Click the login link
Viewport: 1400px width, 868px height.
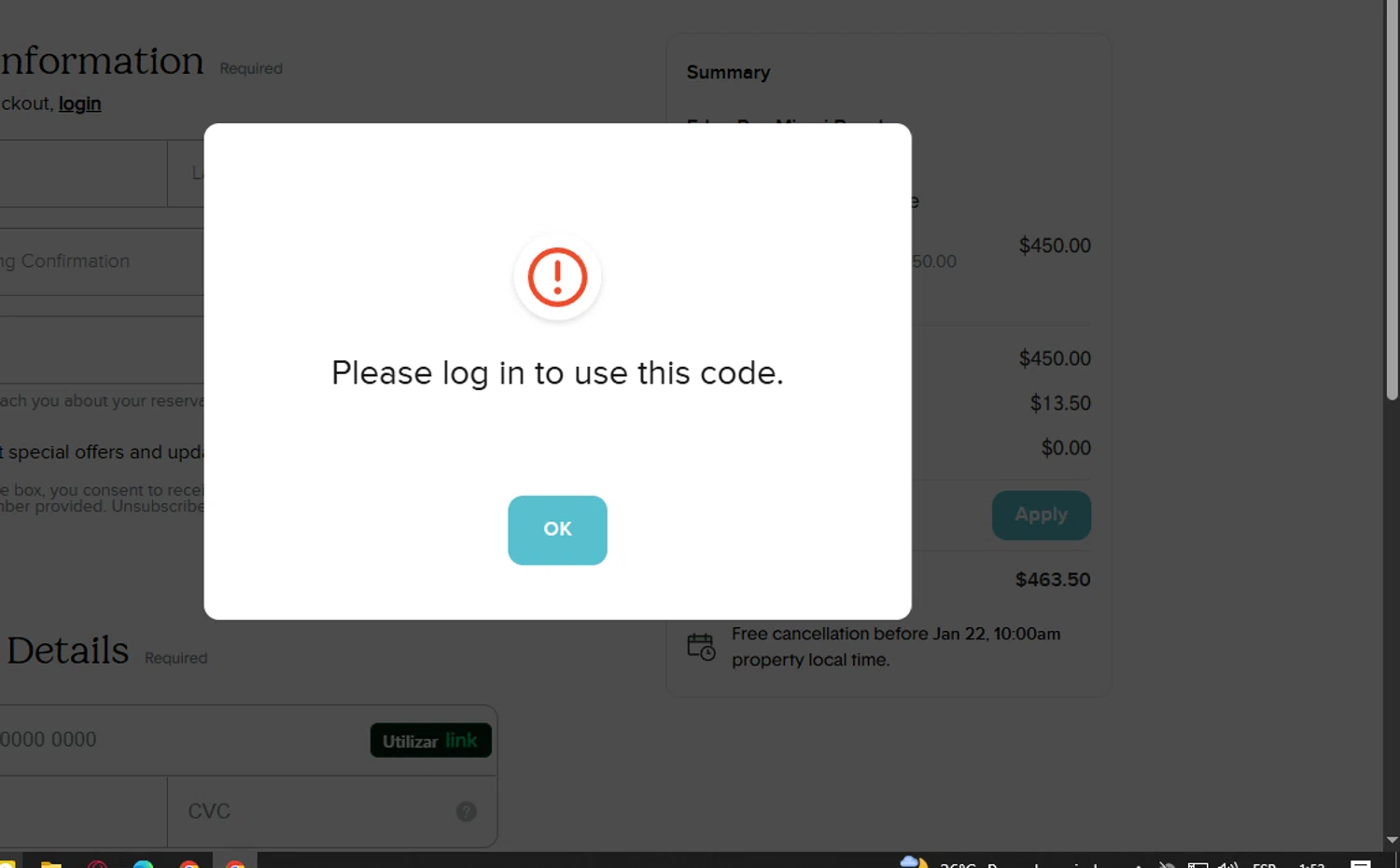click(x=79, y=104)
